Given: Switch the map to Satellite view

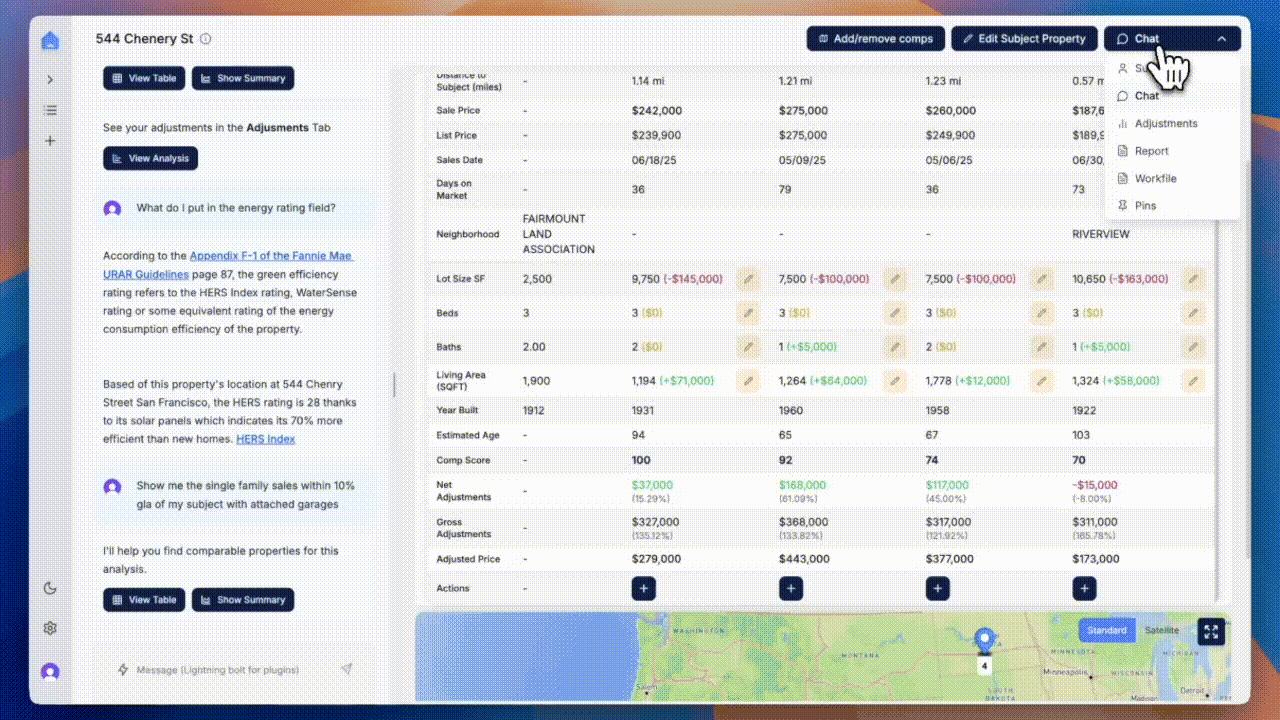Looking at the screenshot, I should click(x=1161, y=630).
